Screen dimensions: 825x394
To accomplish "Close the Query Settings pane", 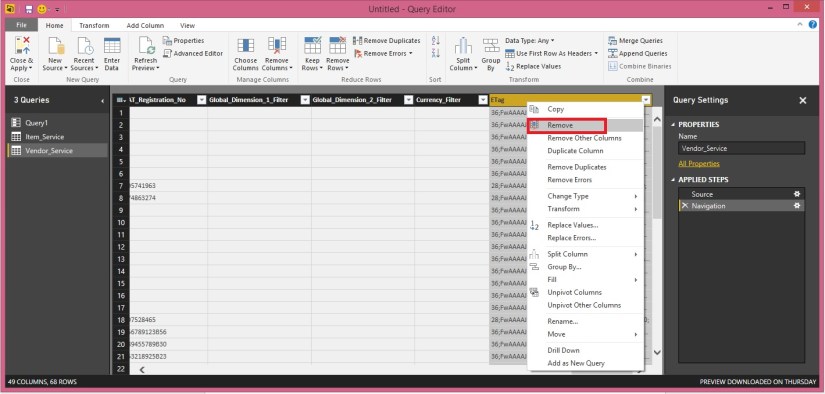I will pyautogui.click(x=803, y=100).
